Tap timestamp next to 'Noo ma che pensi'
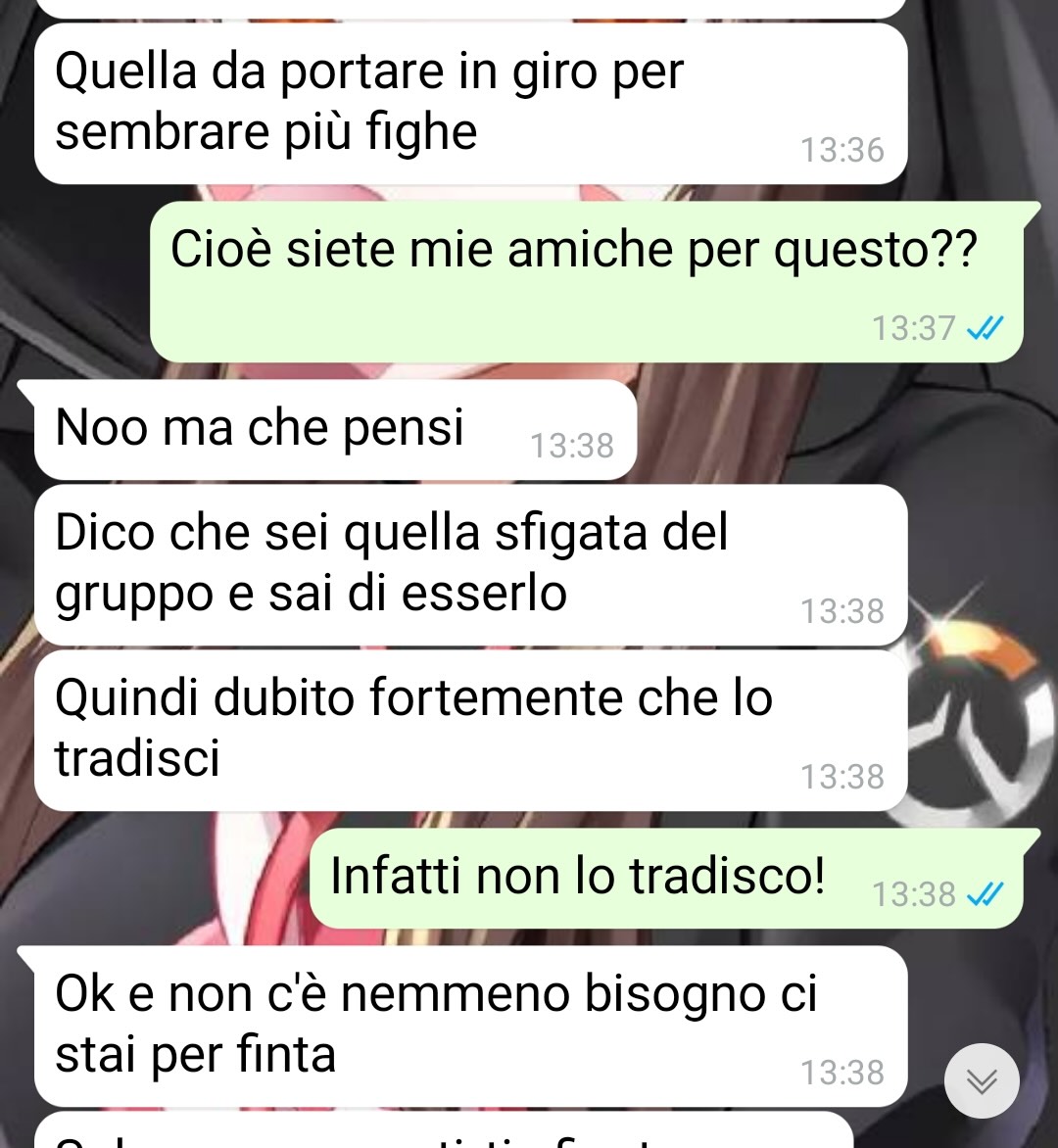The width and height of the screenshot is (1058, 1148). tap(572, 446)
